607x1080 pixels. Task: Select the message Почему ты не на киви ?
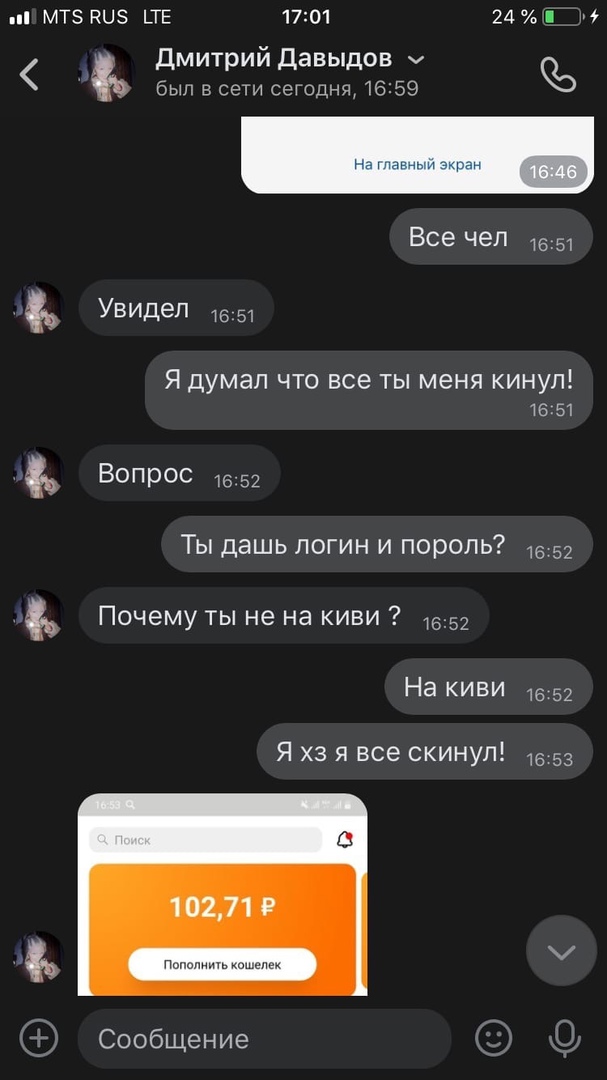point(284,615)
